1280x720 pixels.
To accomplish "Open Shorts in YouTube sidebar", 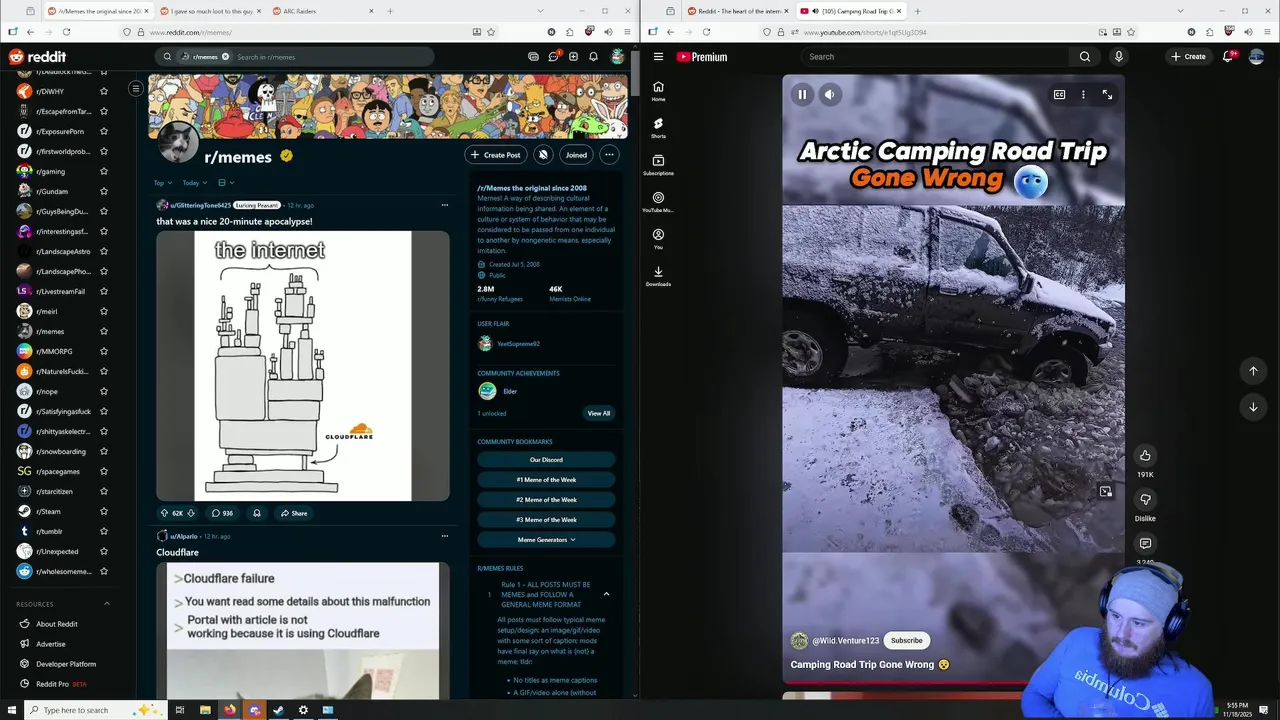I will click(x=658, y=128).
